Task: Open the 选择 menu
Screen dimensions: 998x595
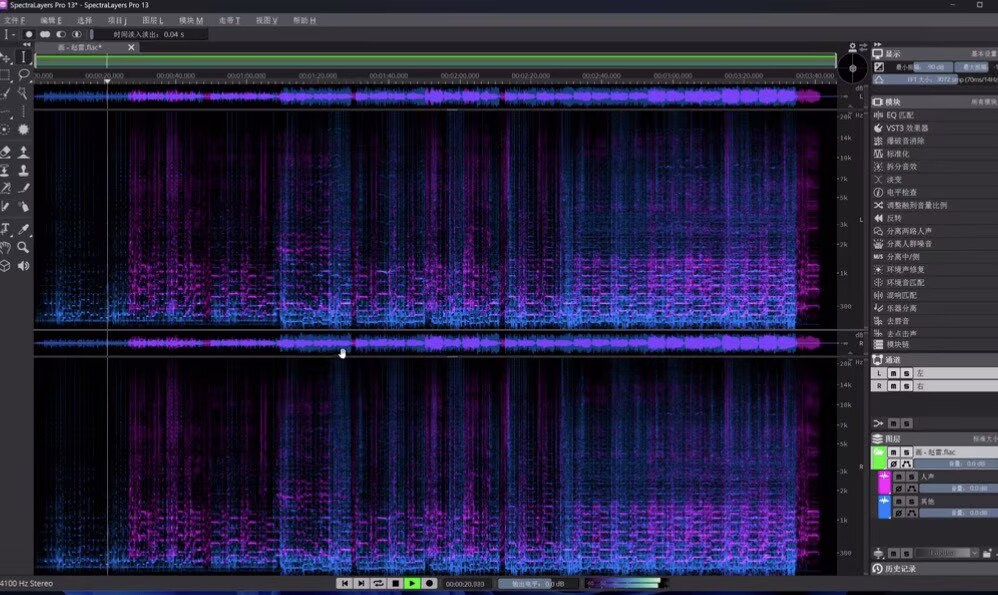Action: click(x=84, y=20)
